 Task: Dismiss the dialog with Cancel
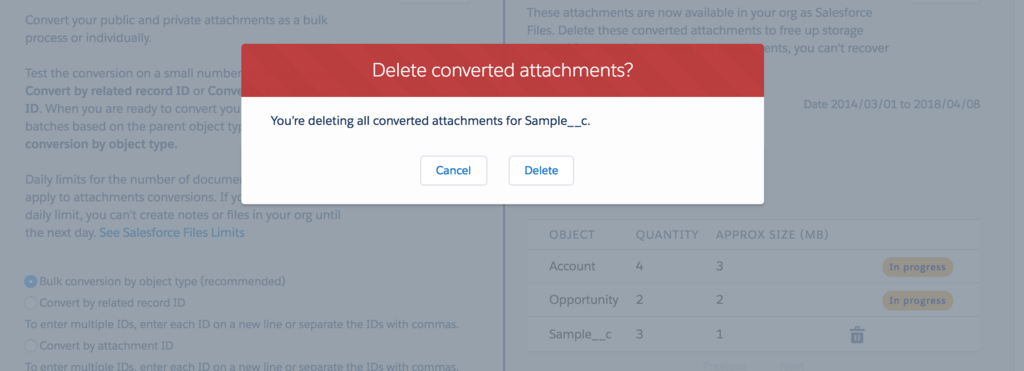click(453, 170)
